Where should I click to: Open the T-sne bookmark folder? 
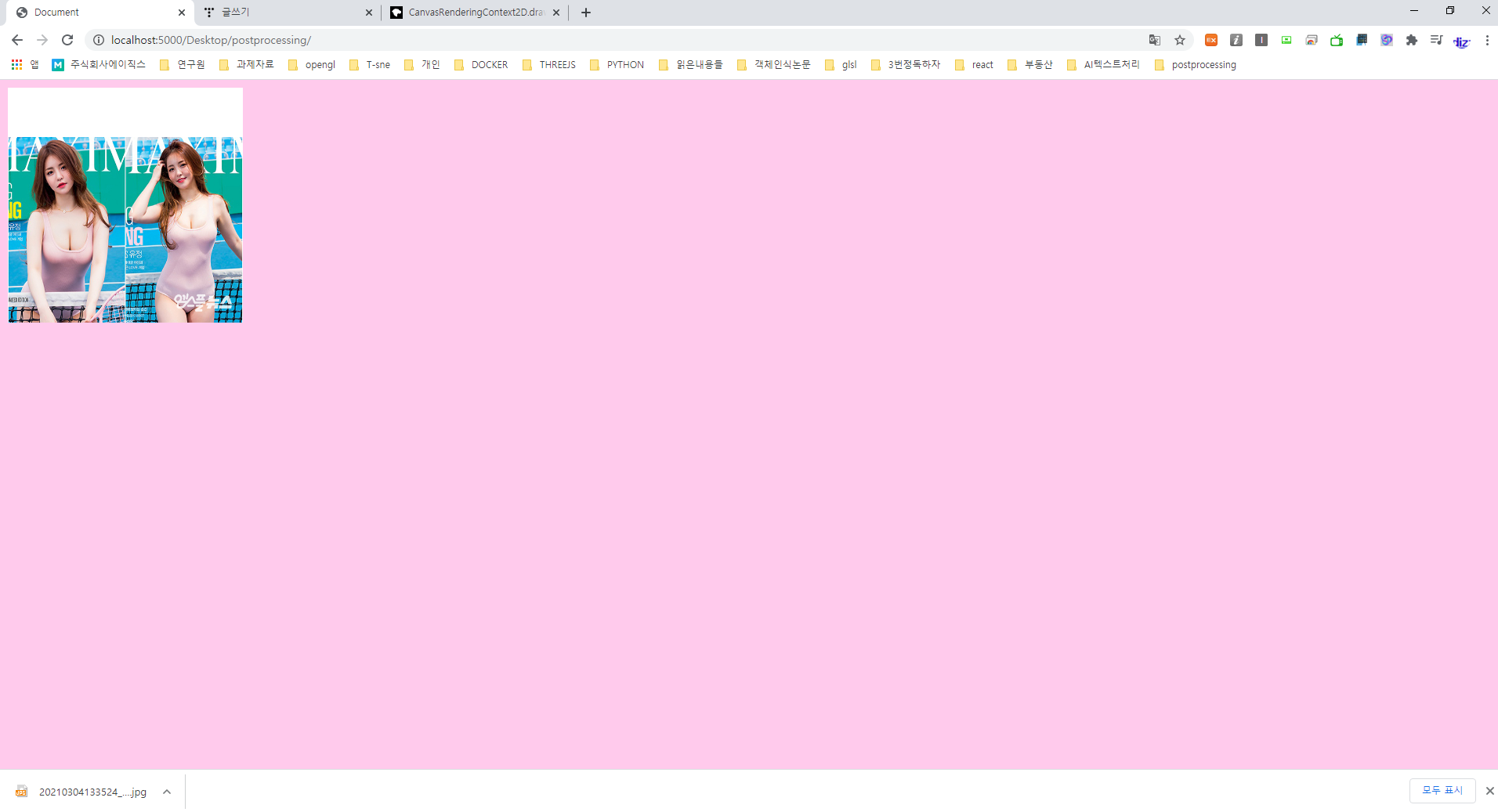(370, 65)
